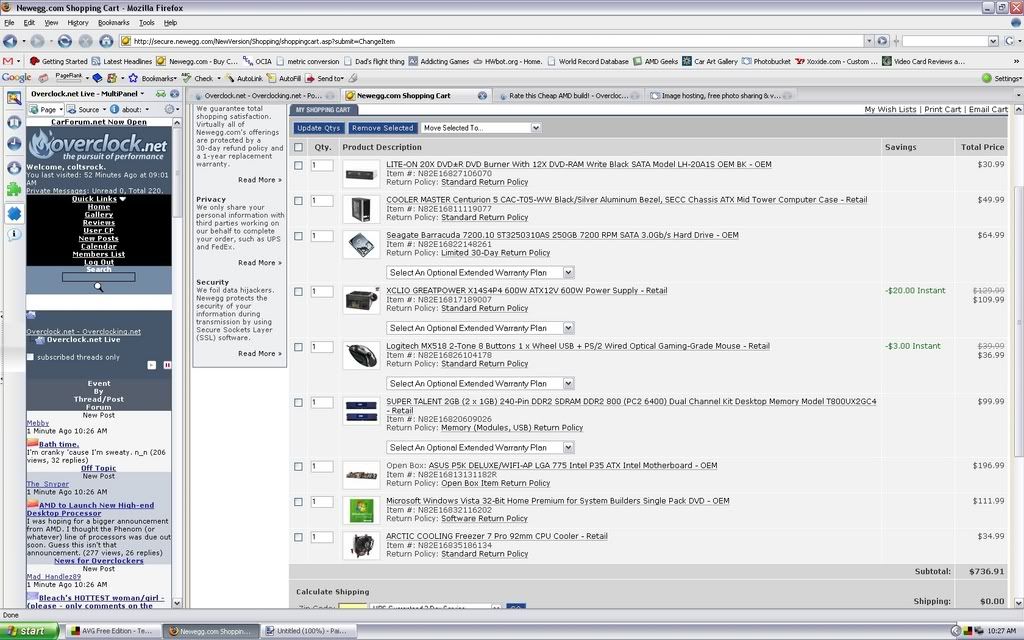
Task: Open the Limited 30-Day Return Policy link
Action: [496, 253]
